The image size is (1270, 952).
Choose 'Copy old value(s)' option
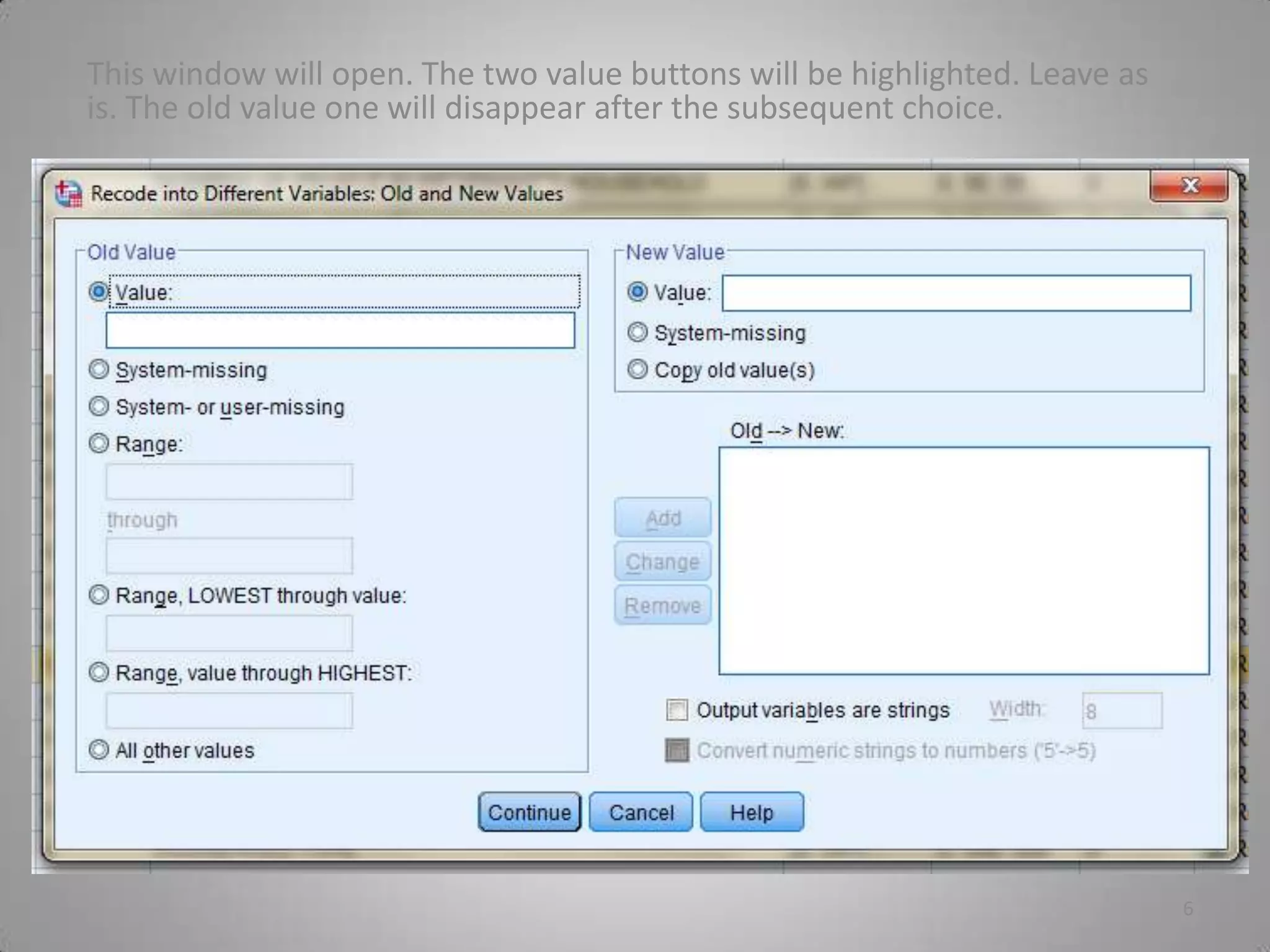tap(637, 370)
